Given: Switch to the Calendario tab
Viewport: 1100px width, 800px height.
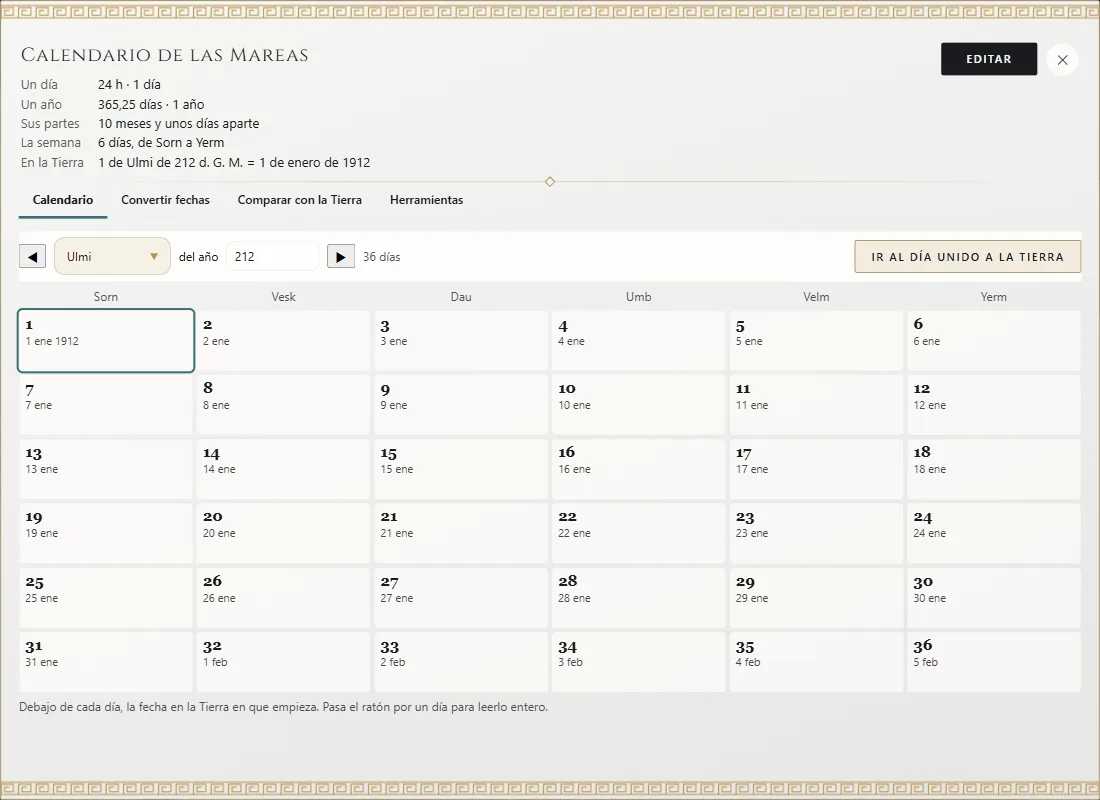Looking at the screenshot, I should pyautogui.click(x=63, y=200).
